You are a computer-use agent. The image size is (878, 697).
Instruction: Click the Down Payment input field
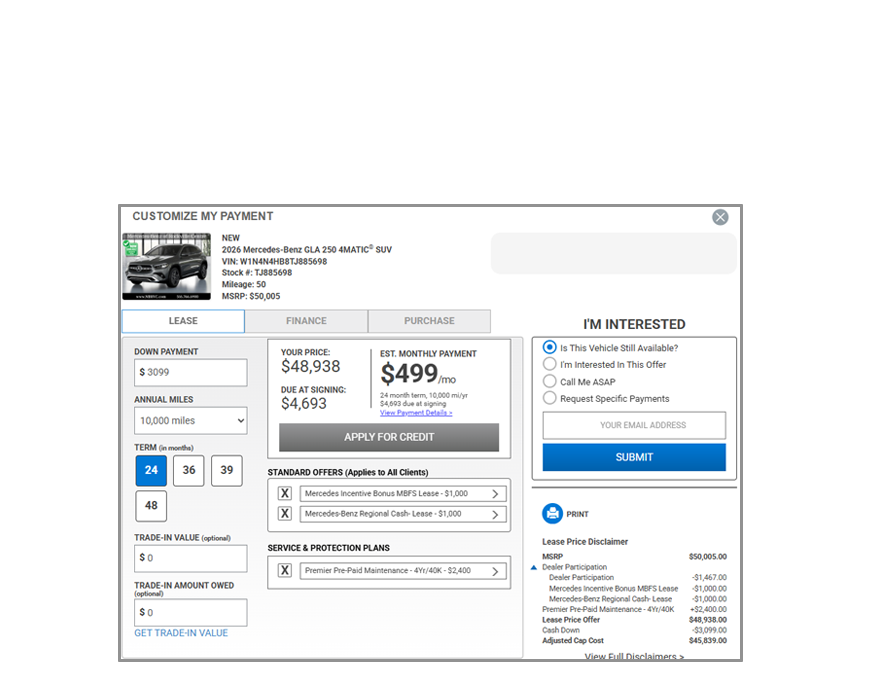click(x=190, y=372)
